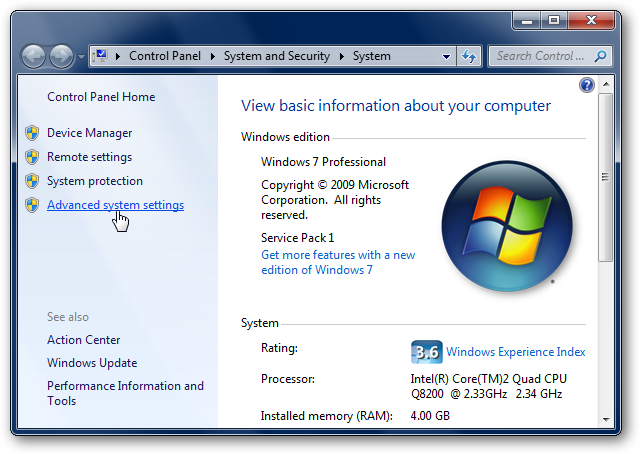Click 'Service Pack 1' text
Viewport: 640px width, 454px height.
tap(298, 238)
